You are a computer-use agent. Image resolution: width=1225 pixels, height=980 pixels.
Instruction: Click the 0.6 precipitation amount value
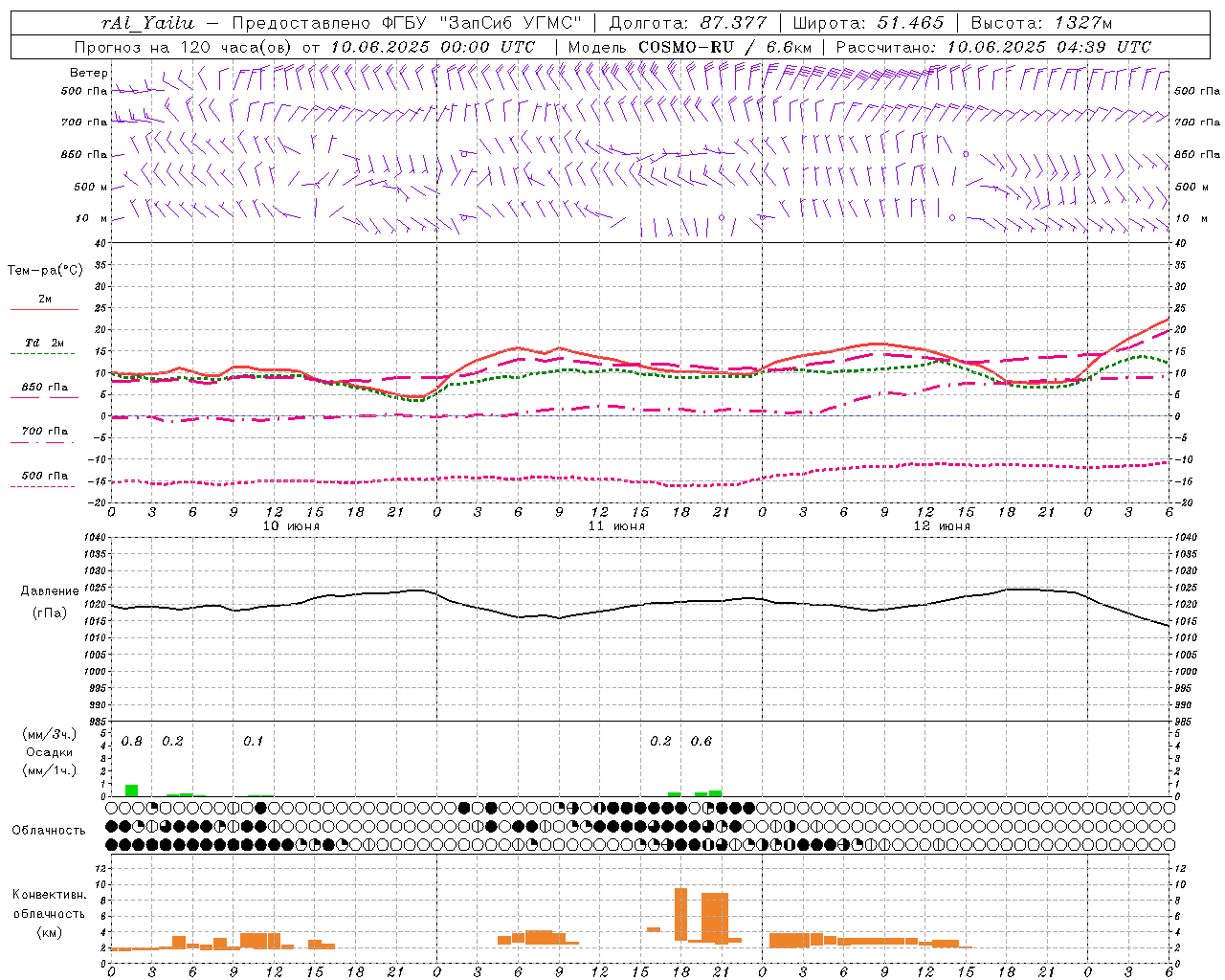point(702,742)
